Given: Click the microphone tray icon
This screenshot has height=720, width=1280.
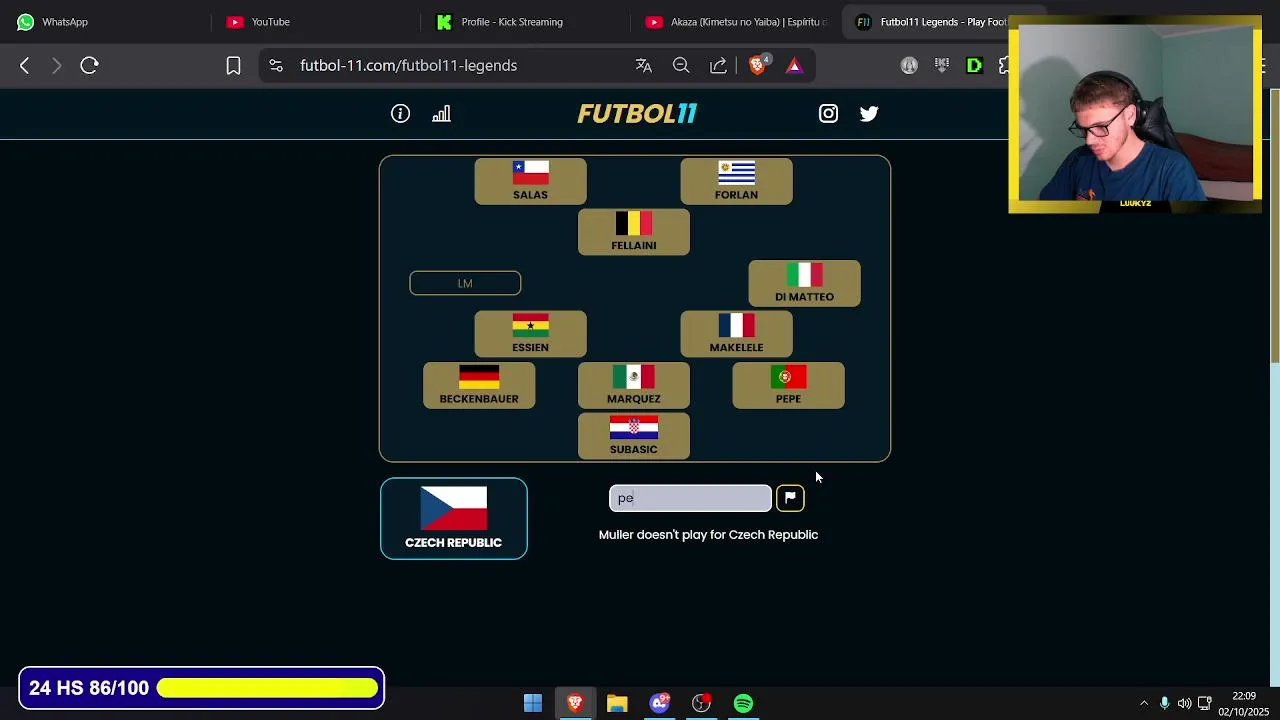Looking at the screenshot, I should tap(1164, 703).
